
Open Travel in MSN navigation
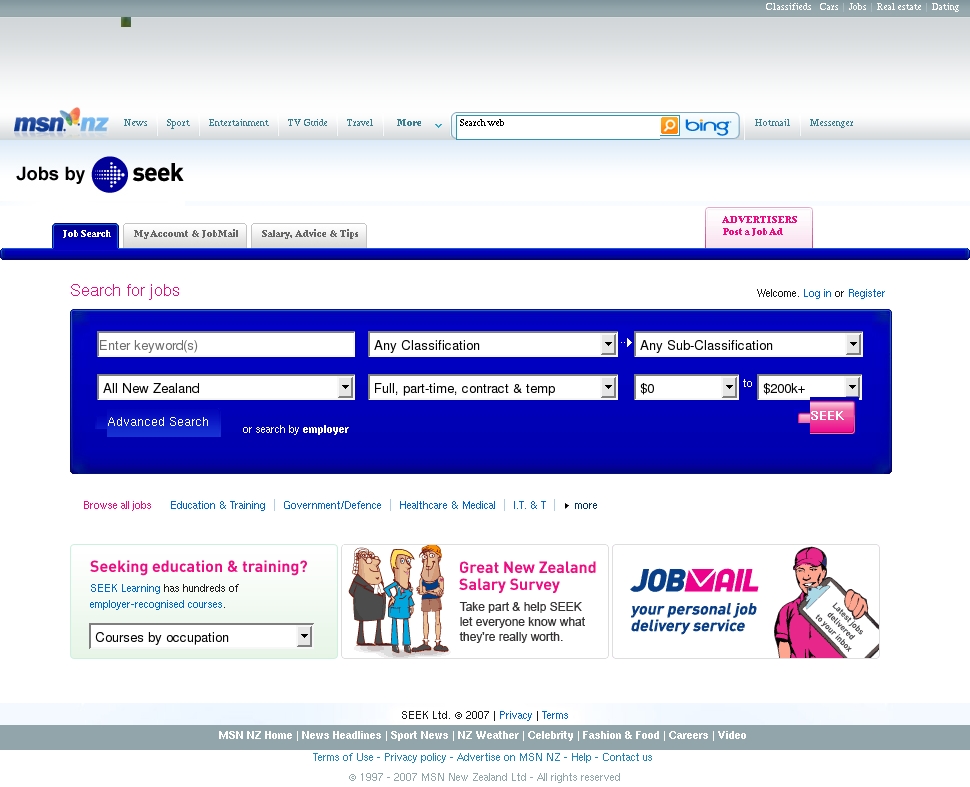tap(360, 123)
